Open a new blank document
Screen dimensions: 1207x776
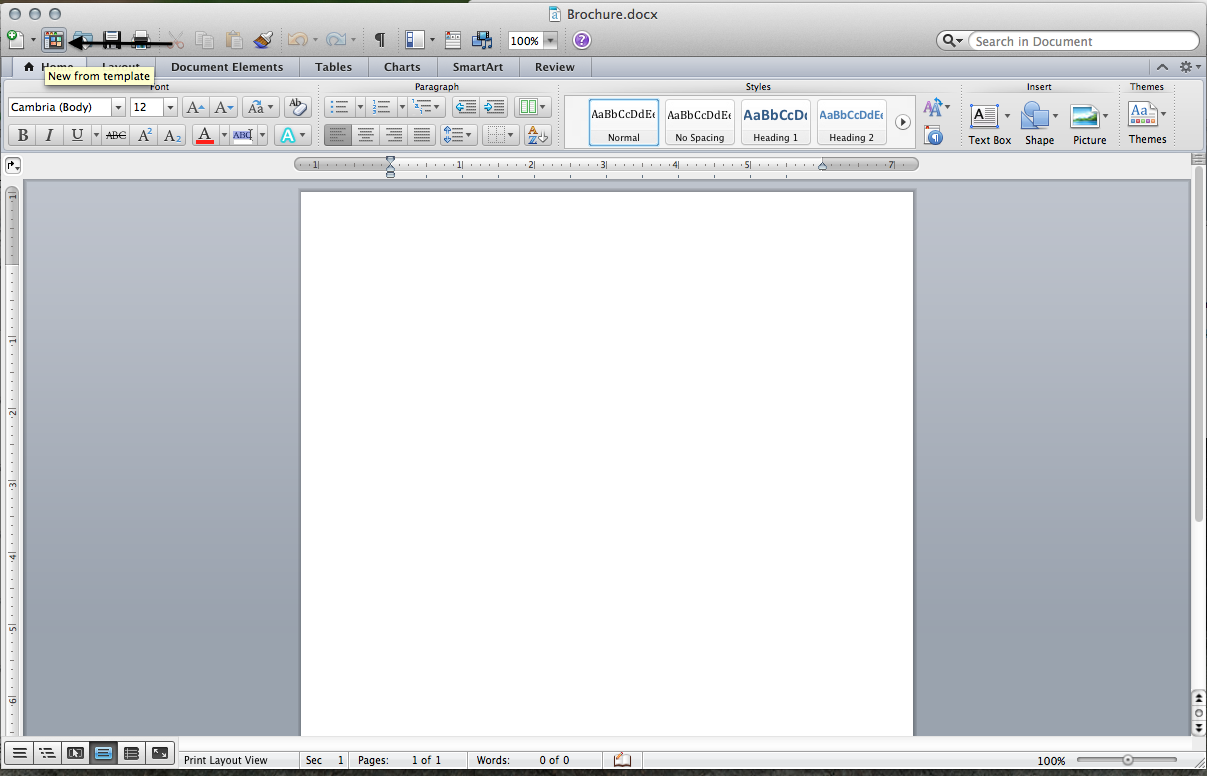pos(15,40)
